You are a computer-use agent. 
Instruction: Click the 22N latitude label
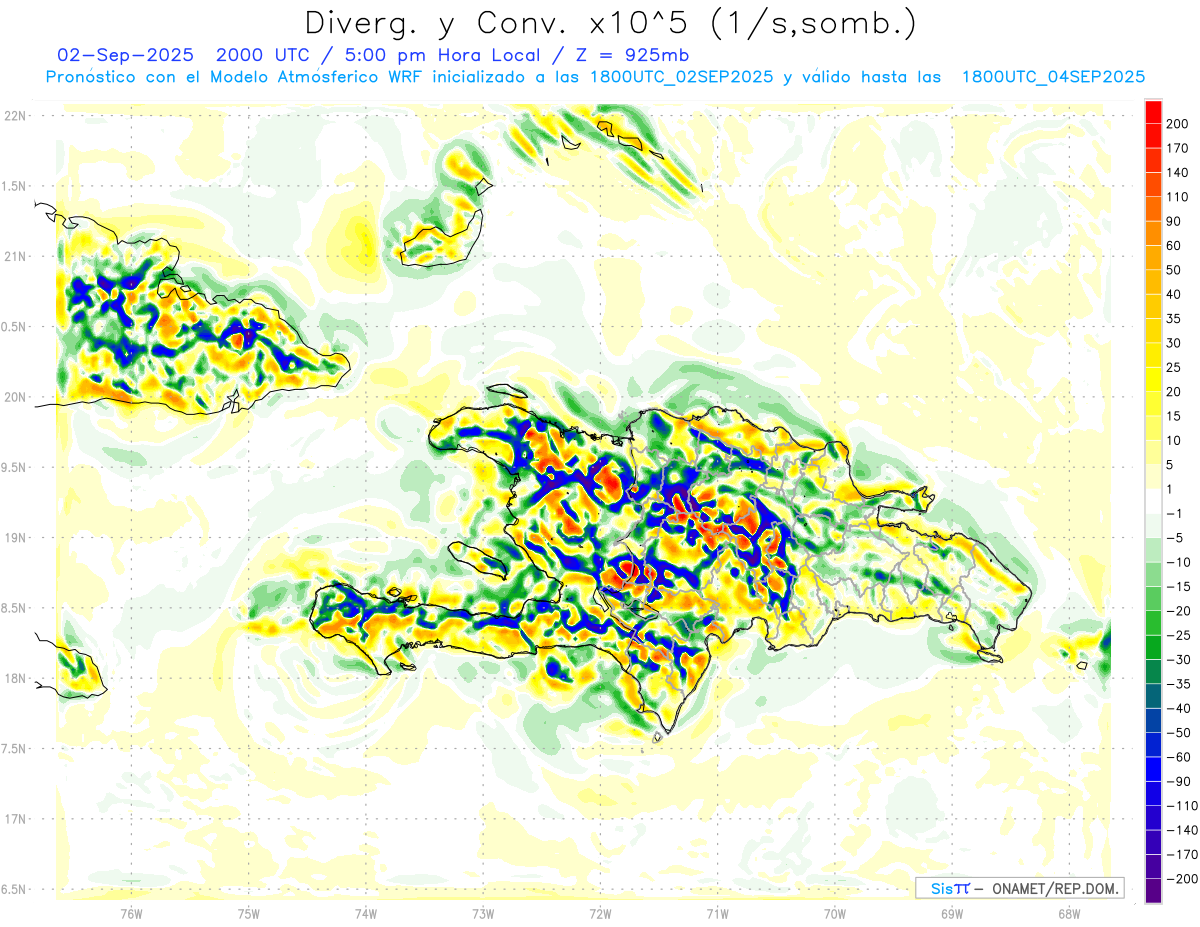click(x=16, y=116)
